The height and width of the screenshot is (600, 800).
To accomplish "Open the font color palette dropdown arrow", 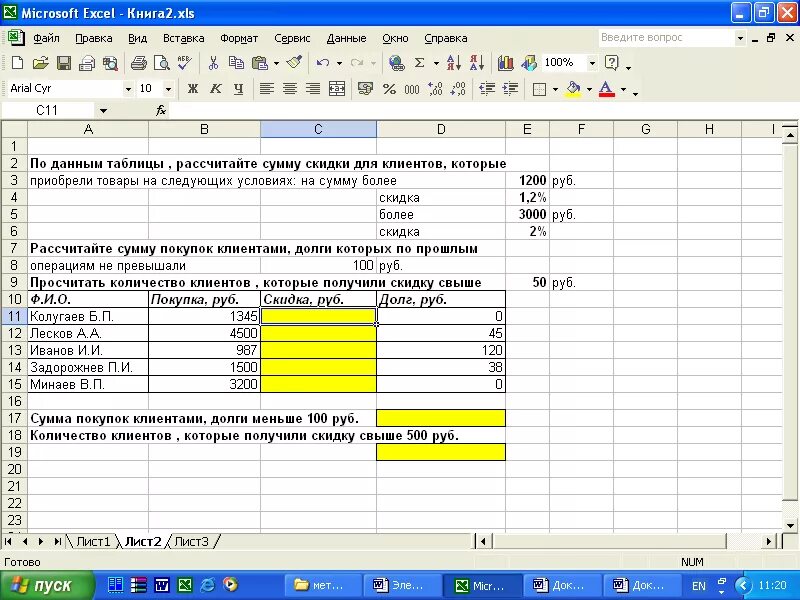I will 623,89.
